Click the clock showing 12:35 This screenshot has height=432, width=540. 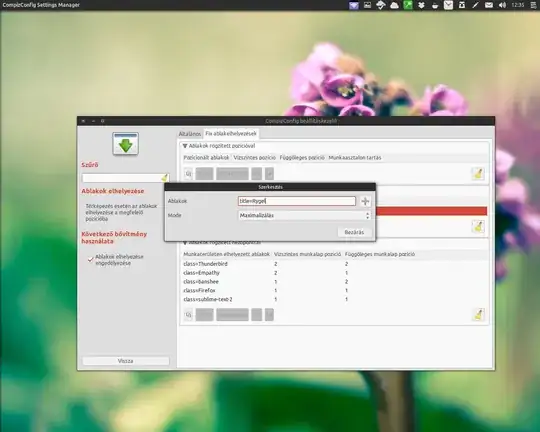point(518,5)
